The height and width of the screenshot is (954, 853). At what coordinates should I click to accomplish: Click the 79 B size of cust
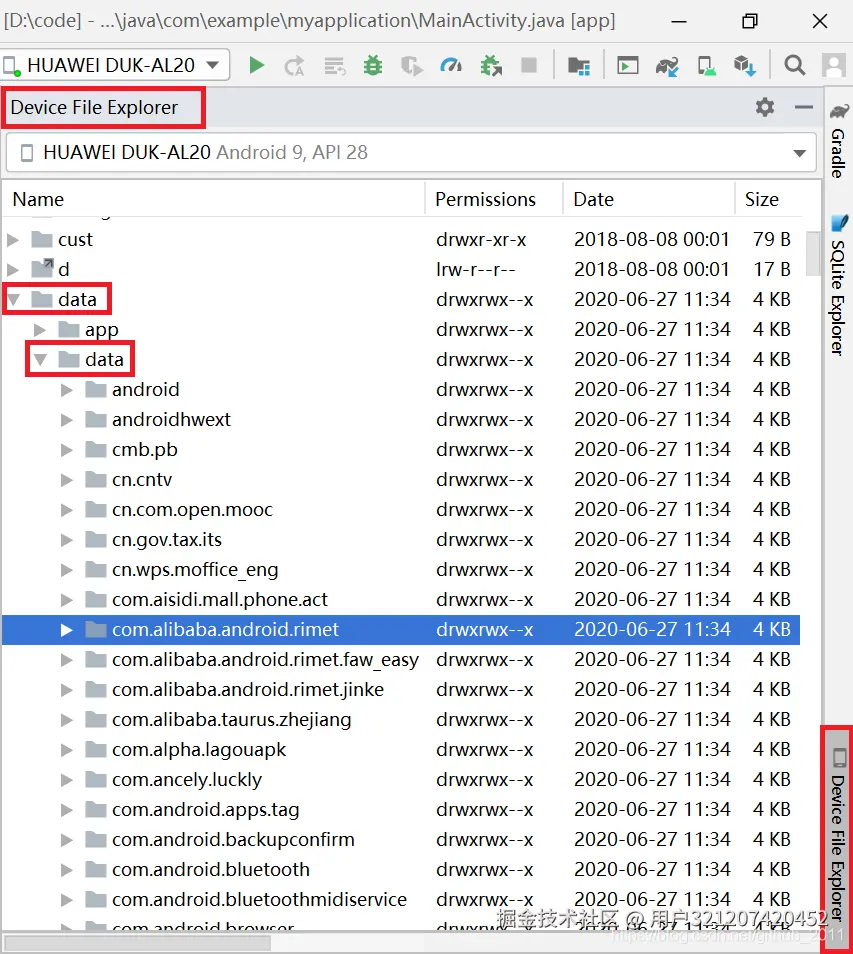(771, 240)
